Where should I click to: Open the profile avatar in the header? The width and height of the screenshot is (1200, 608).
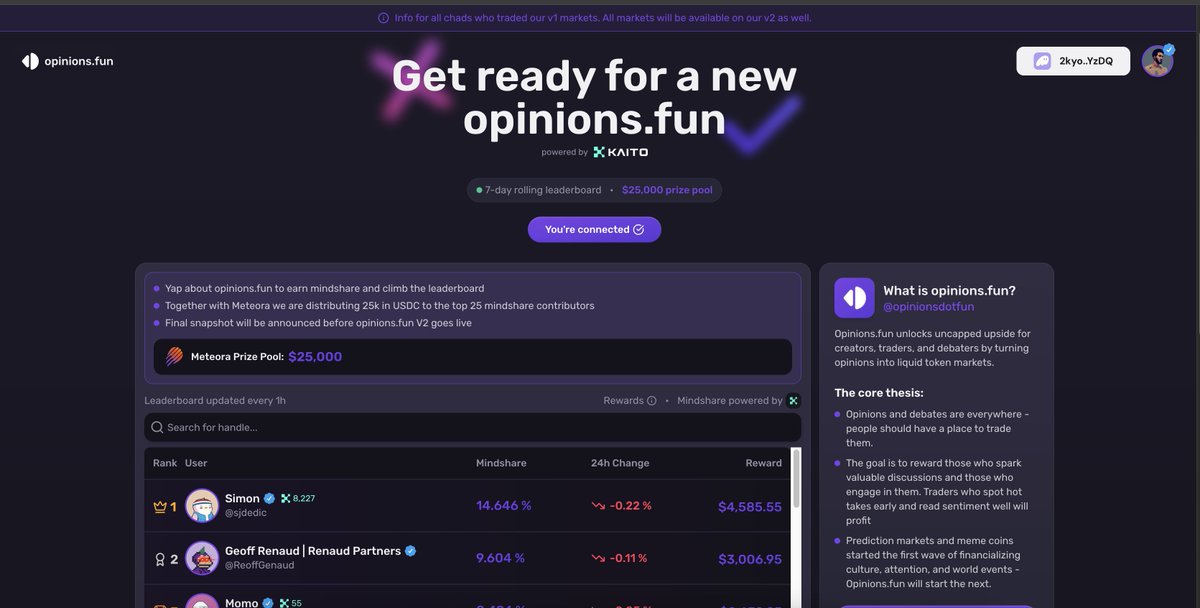1158,61
